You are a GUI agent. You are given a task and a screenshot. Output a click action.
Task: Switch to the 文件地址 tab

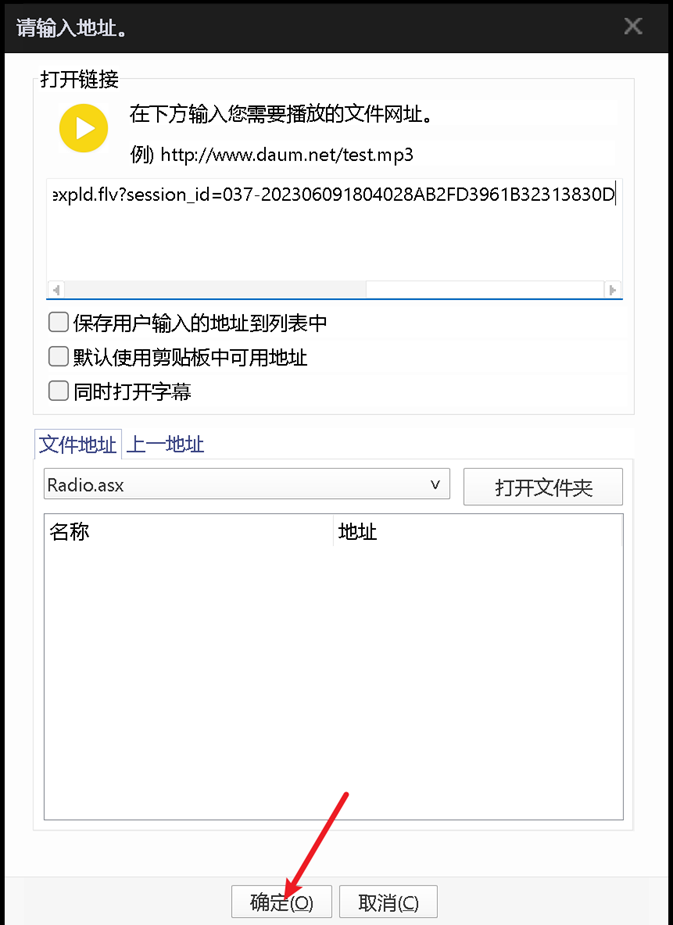[x=78, y=444]
